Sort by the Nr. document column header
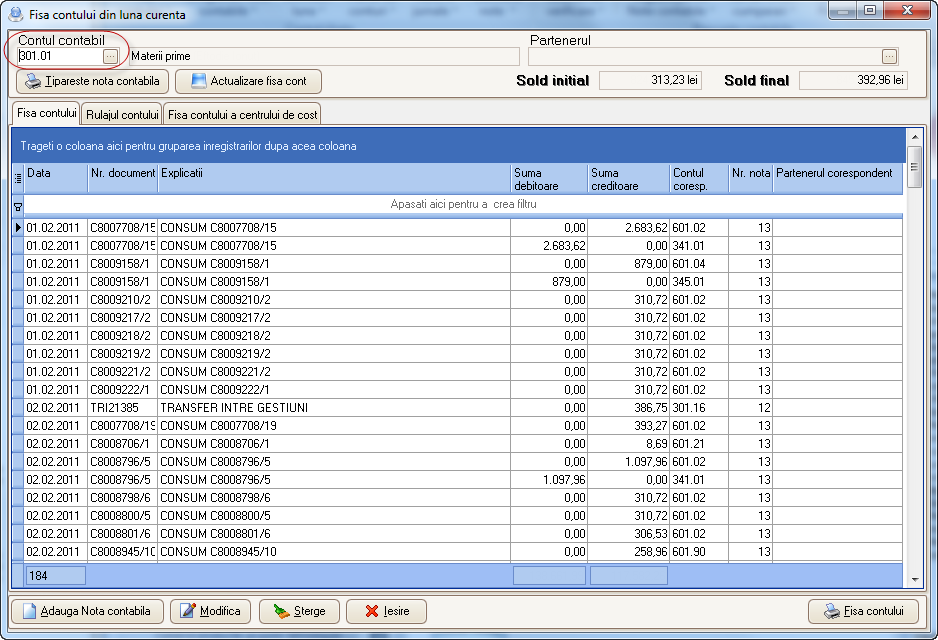This screenshot has width=938, height=640. 123,178
